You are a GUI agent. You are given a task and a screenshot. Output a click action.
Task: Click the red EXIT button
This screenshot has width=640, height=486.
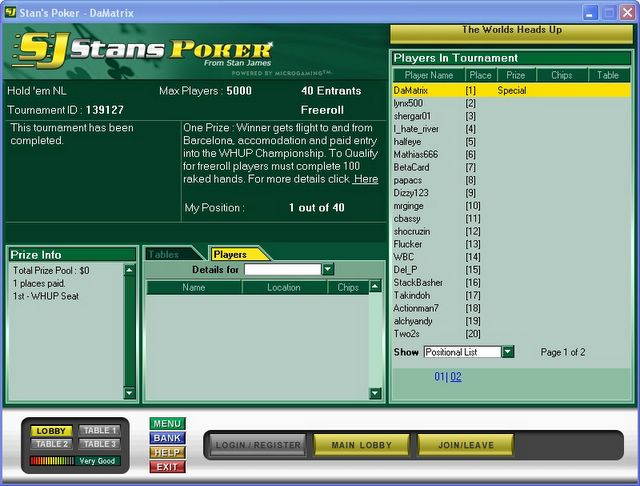click(x=167, y=467)
